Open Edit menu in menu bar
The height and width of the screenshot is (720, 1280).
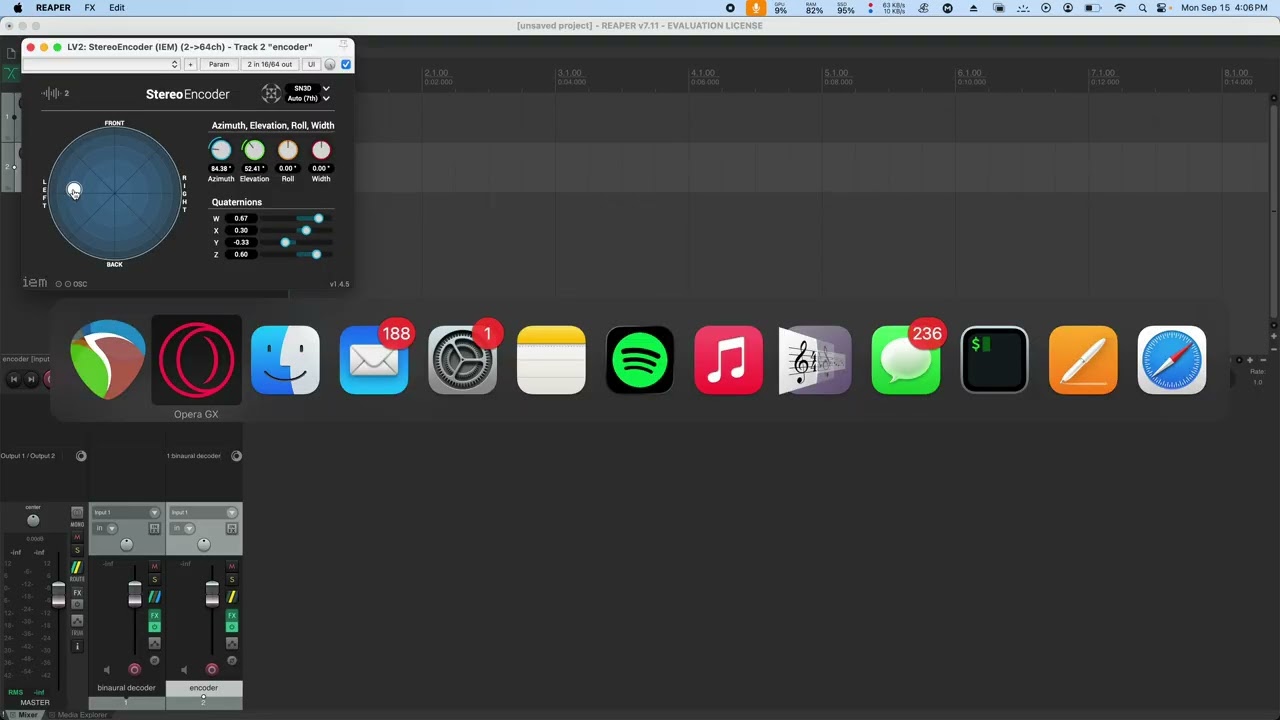pos(117,7)
